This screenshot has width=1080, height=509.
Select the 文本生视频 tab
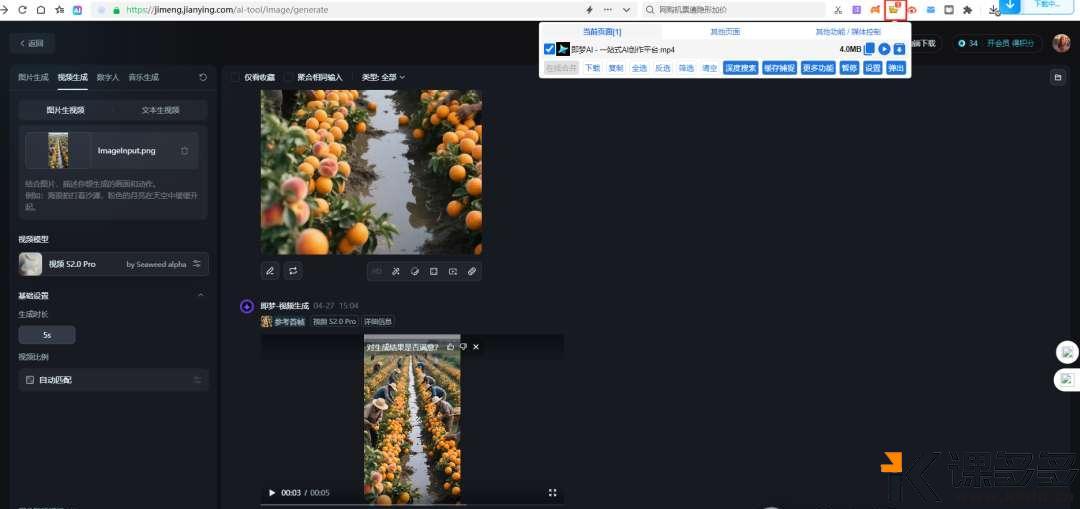[160, 110]
